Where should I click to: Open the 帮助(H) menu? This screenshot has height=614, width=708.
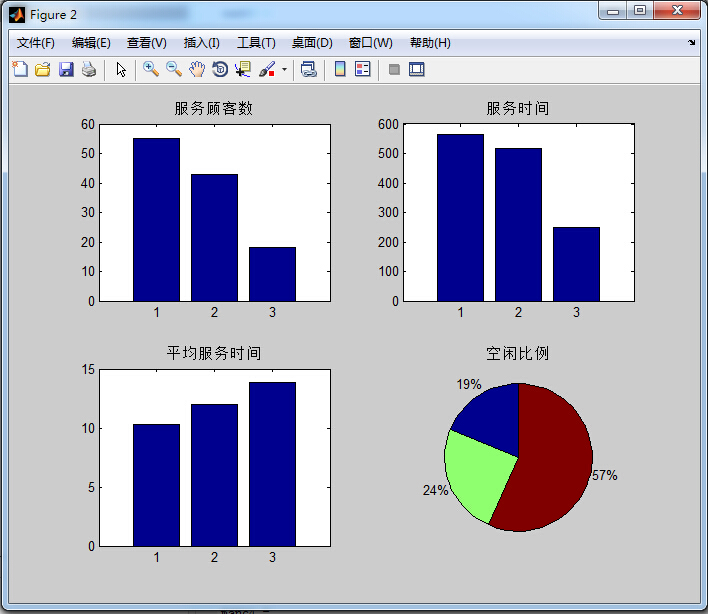click(x=430, y=43)
